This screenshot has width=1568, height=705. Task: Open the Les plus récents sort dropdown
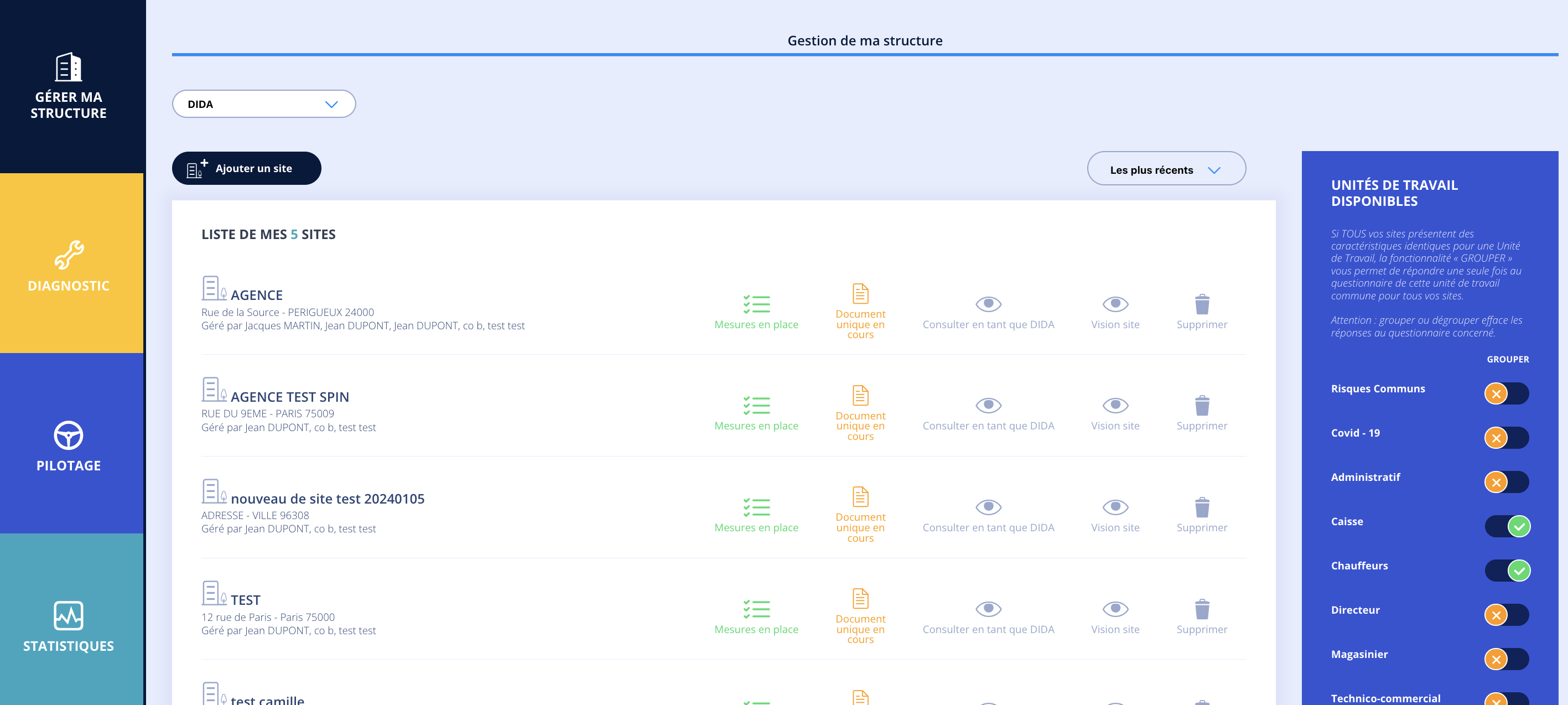1166,169
